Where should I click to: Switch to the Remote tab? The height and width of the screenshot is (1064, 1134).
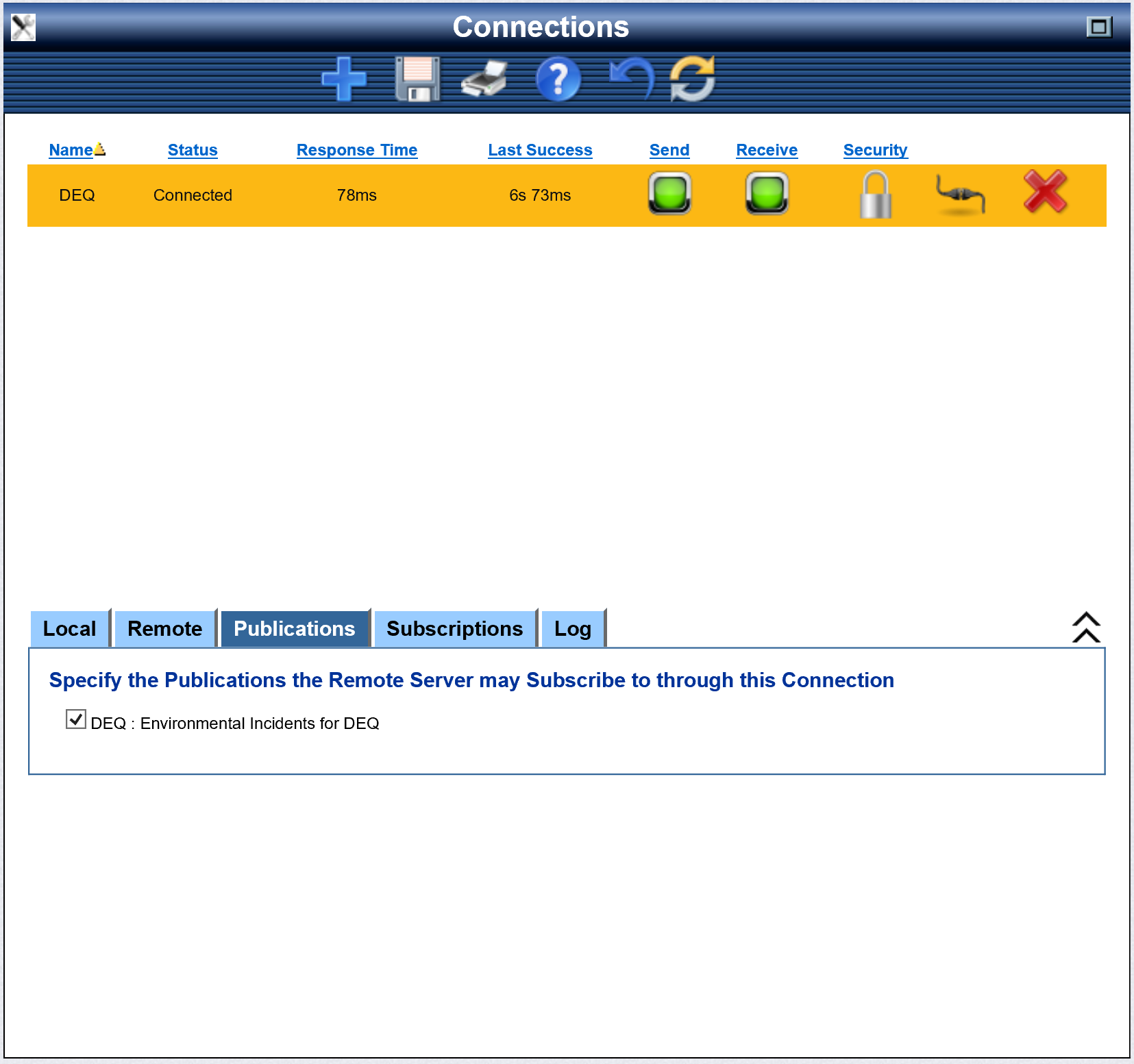tap(164, 629)
